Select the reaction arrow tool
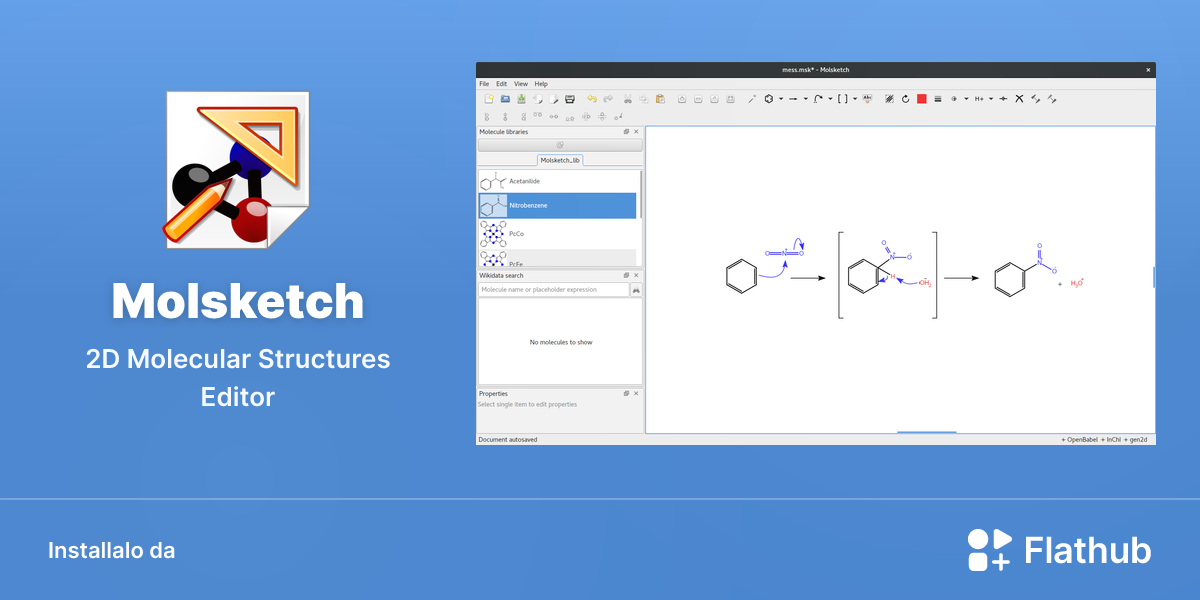This screenshot has height=600, width=1200. click(x=793, y=99)
